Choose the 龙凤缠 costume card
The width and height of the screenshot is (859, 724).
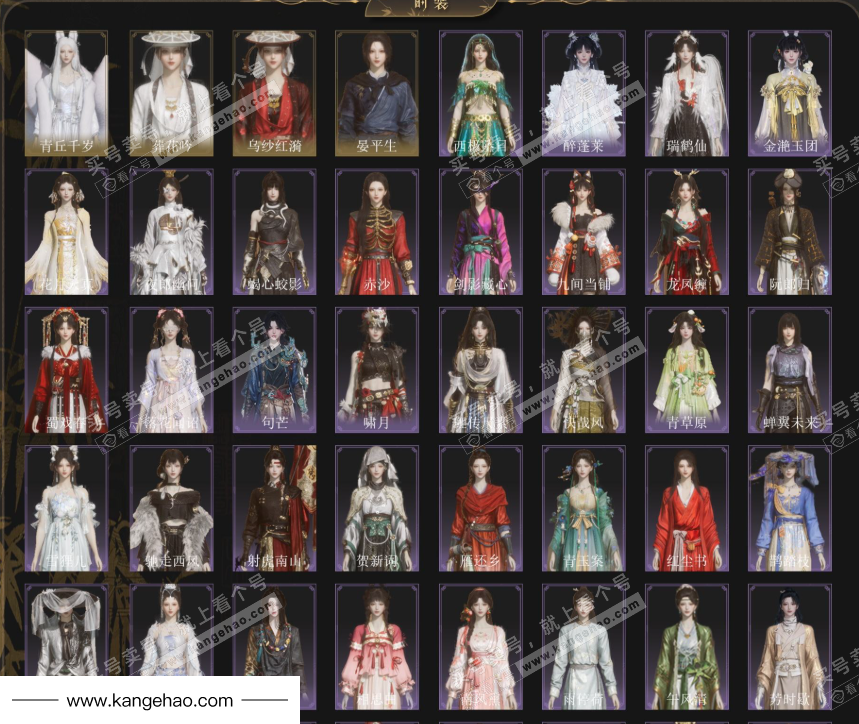[686, 232]
